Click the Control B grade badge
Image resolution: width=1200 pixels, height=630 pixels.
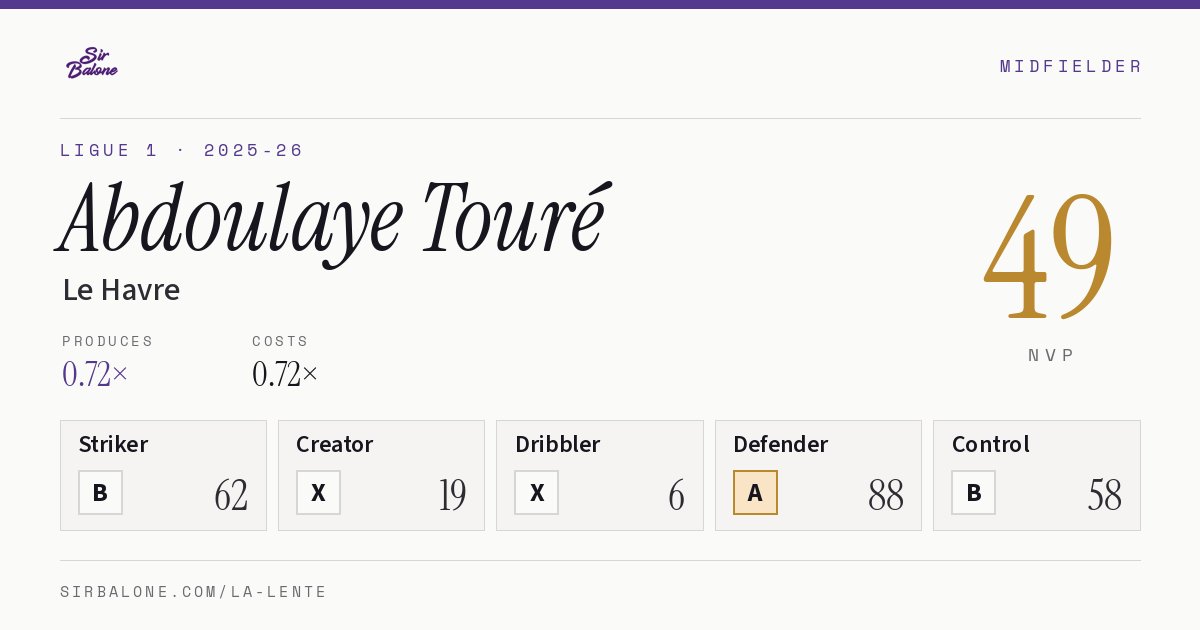pos(973,493)
